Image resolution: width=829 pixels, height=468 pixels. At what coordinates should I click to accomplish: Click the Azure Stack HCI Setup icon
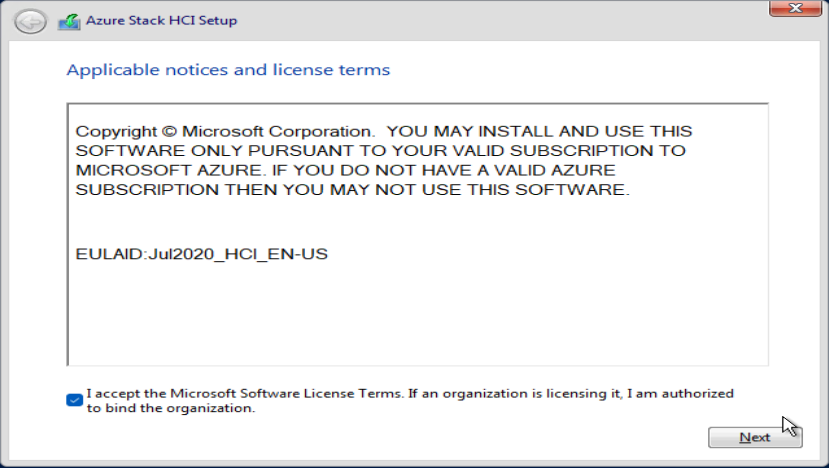pos(70,21)
